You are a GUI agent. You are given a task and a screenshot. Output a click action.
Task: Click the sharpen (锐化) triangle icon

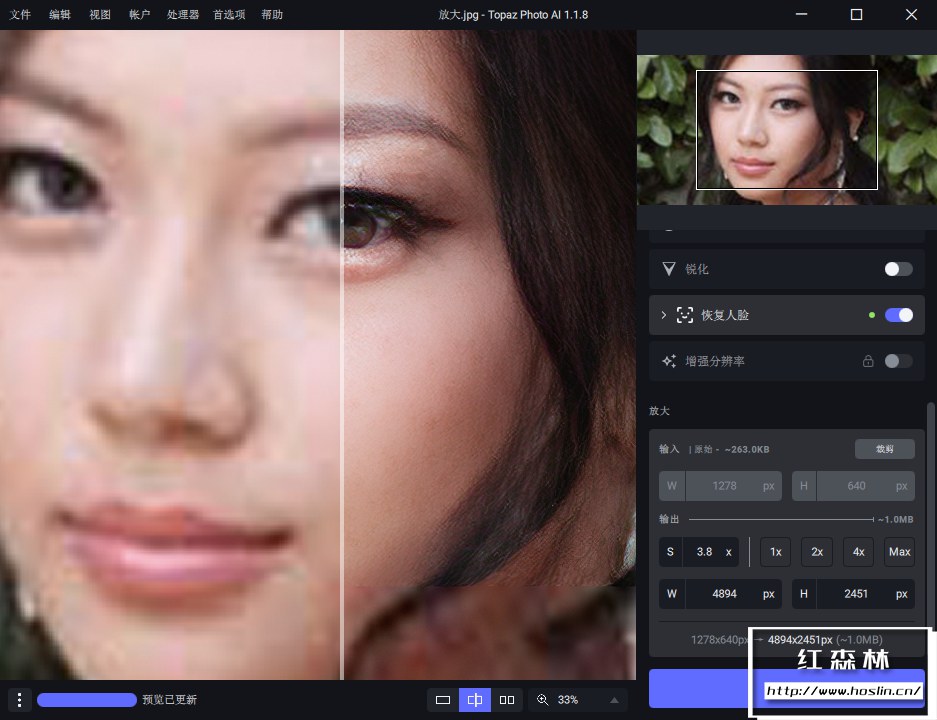[x=669, y=269]
